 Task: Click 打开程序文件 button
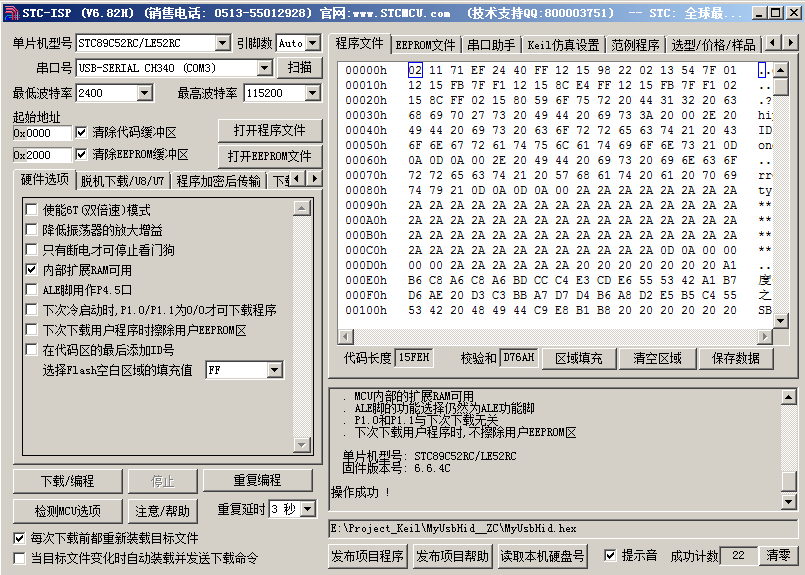[270, 130]
